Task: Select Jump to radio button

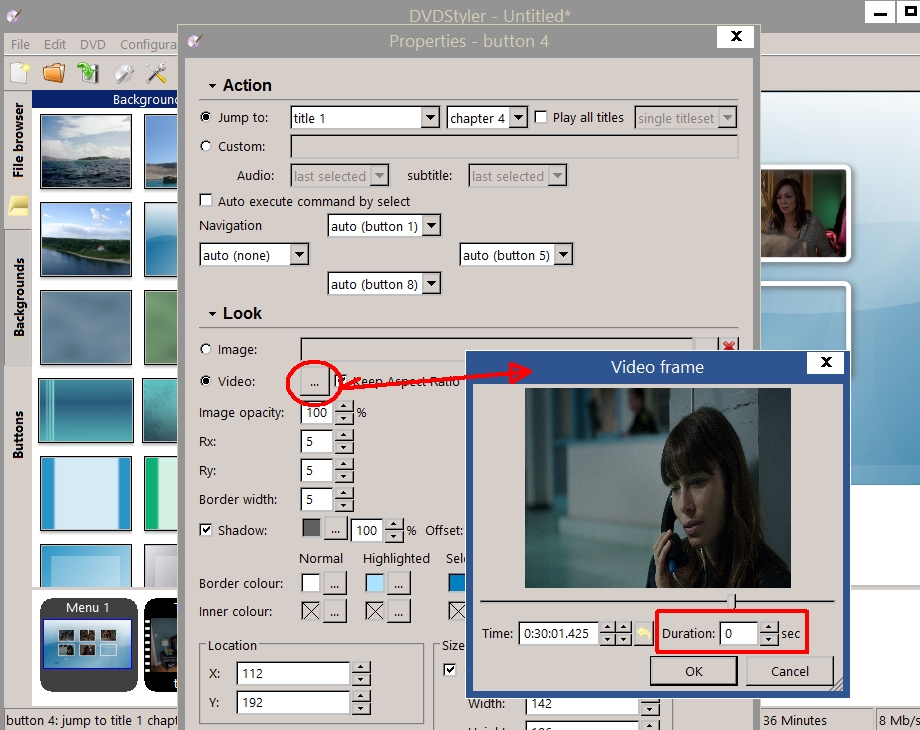Action: pyautogui.click(x=205, y=117)
